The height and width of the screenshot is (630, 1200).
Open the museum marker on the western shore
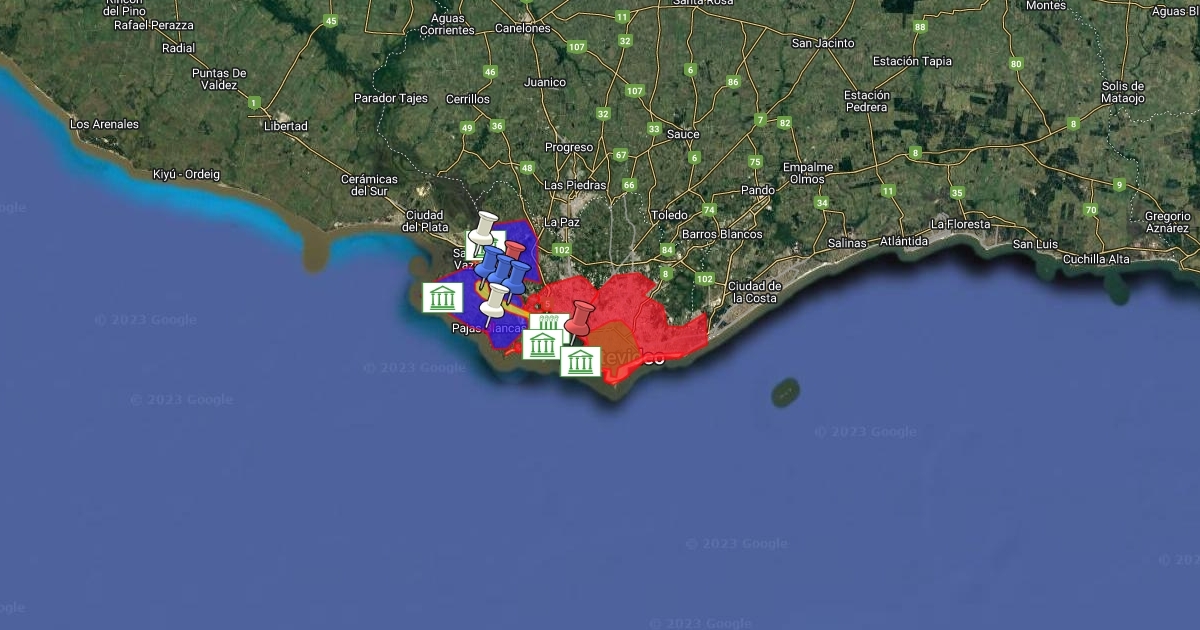pos(442,297)
